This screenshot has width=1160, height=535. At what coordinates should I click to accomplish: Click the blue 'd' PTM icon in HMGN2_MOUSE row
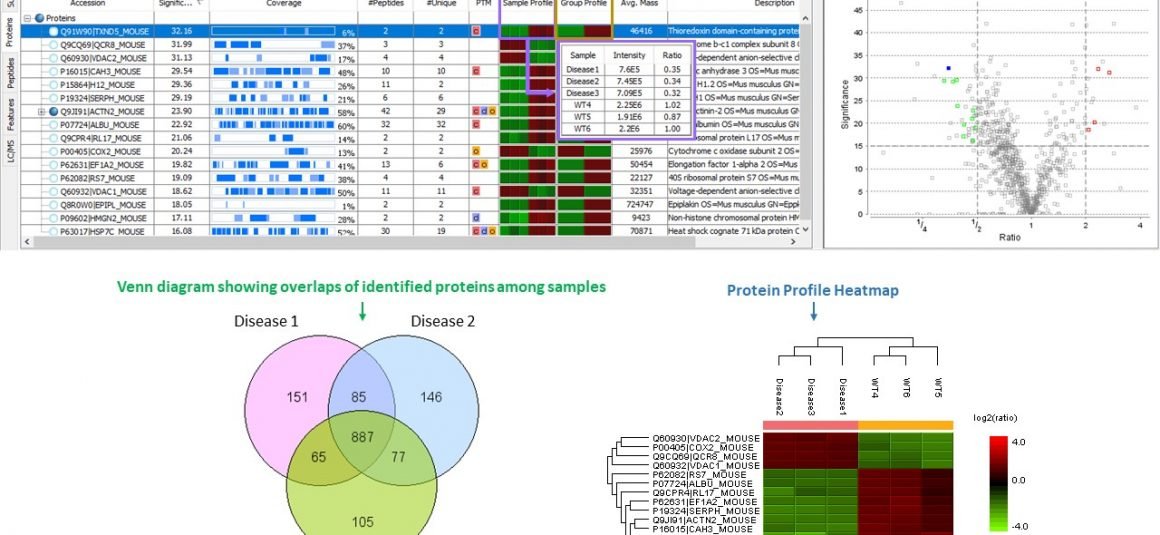pyautogui.click(x=476, y=218)
